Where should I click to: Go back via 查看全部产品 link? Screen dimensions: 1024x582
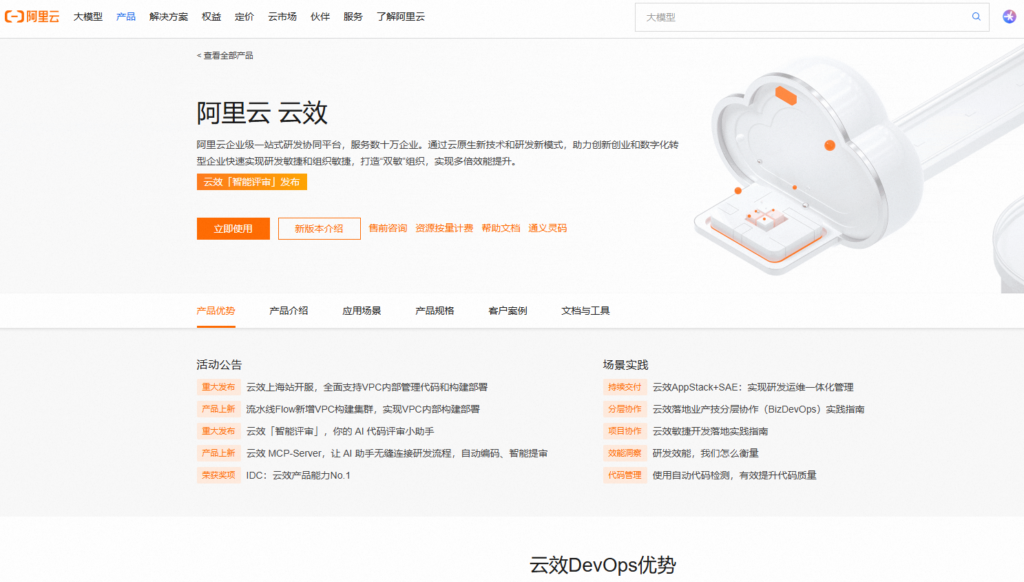click(225, 56)
